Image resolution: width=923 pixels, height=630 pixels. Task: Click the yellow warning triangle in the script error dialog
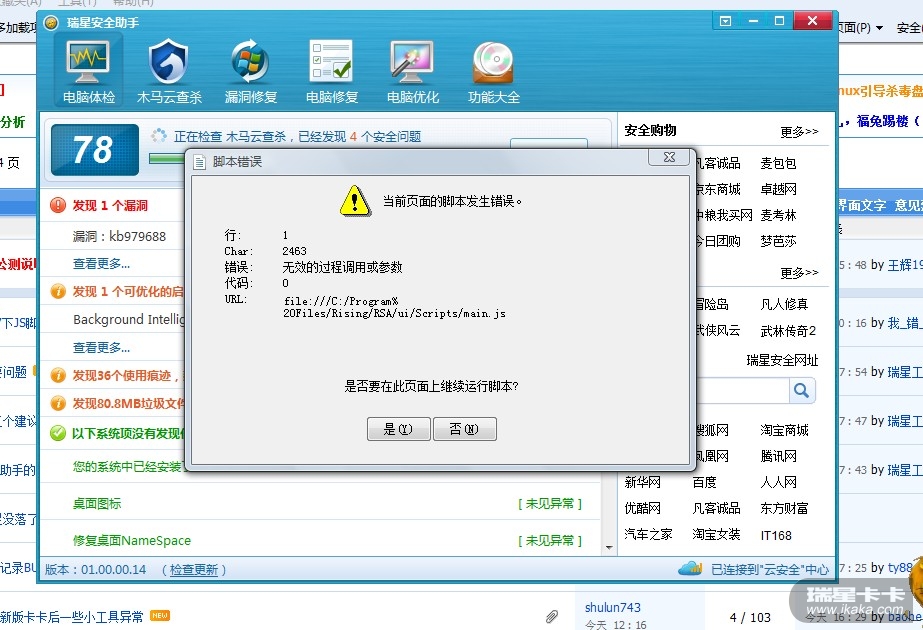pyautogui.click(x=355, y=201)
